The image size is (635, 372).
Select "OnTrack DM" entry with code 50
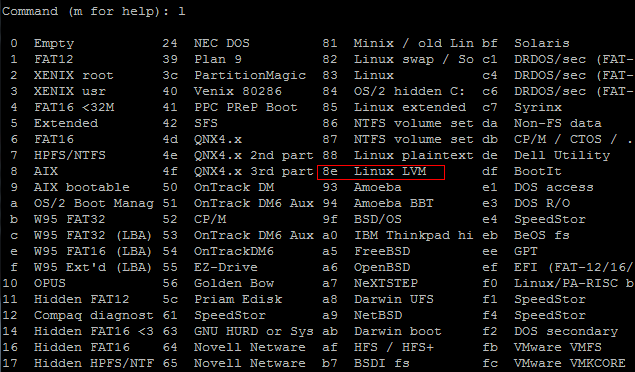[234, 187]
